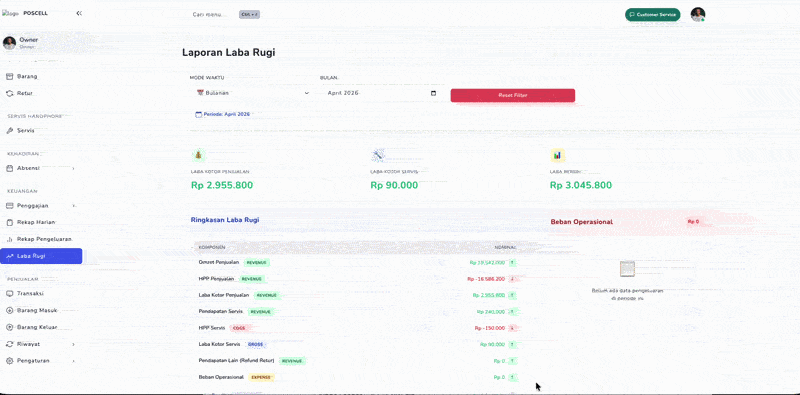Click the Rp -150.000 HPP Servis amount
This screenshot has width=800, height=395.
489,328
